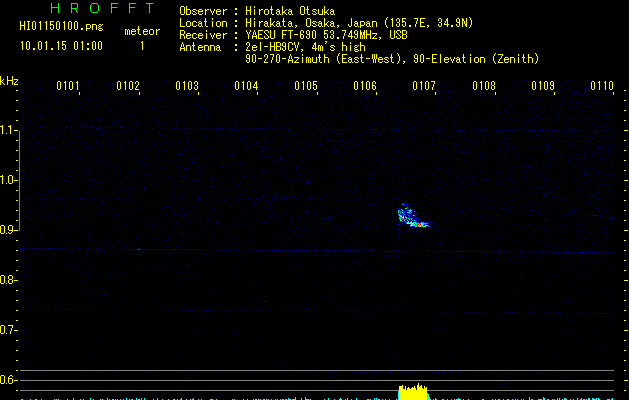Click the 0110 time marker
The height and width of the screenshot is (400, 629).
click(x=602, y=86)
